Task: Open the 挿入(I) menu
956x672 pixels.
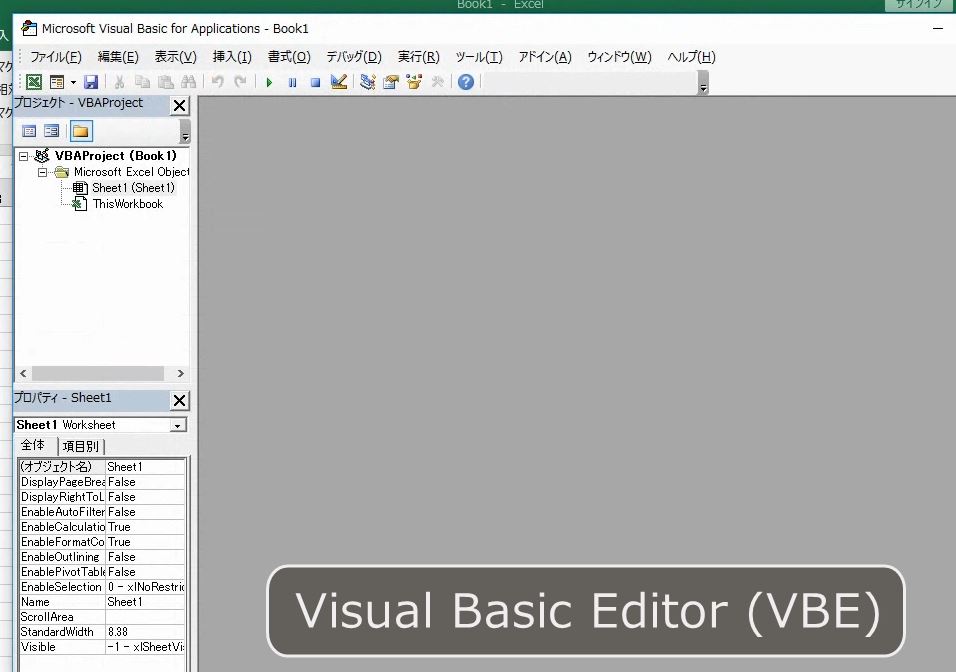Action: (232, 57)
